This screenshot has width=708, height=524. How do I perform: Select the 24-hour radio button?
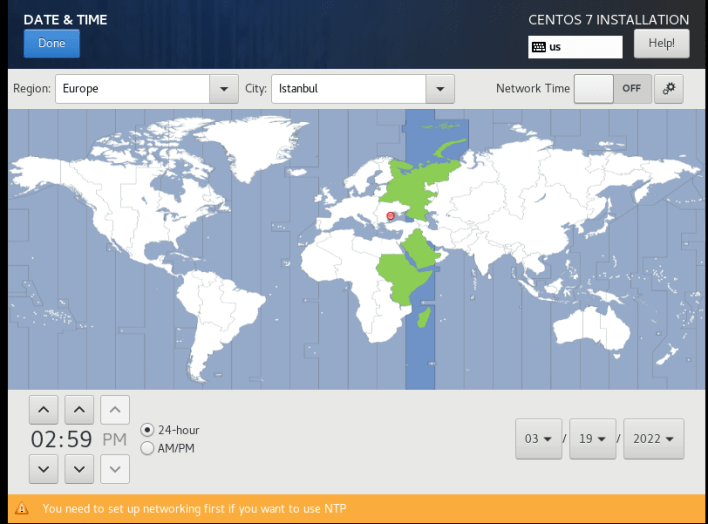pos(147,430)
